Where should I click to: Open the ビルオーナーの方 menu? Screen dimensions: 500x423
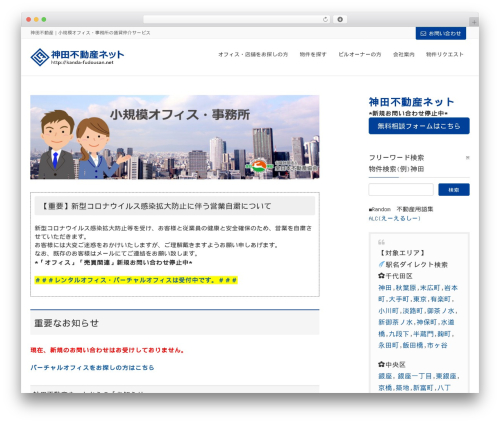point(360,54)
